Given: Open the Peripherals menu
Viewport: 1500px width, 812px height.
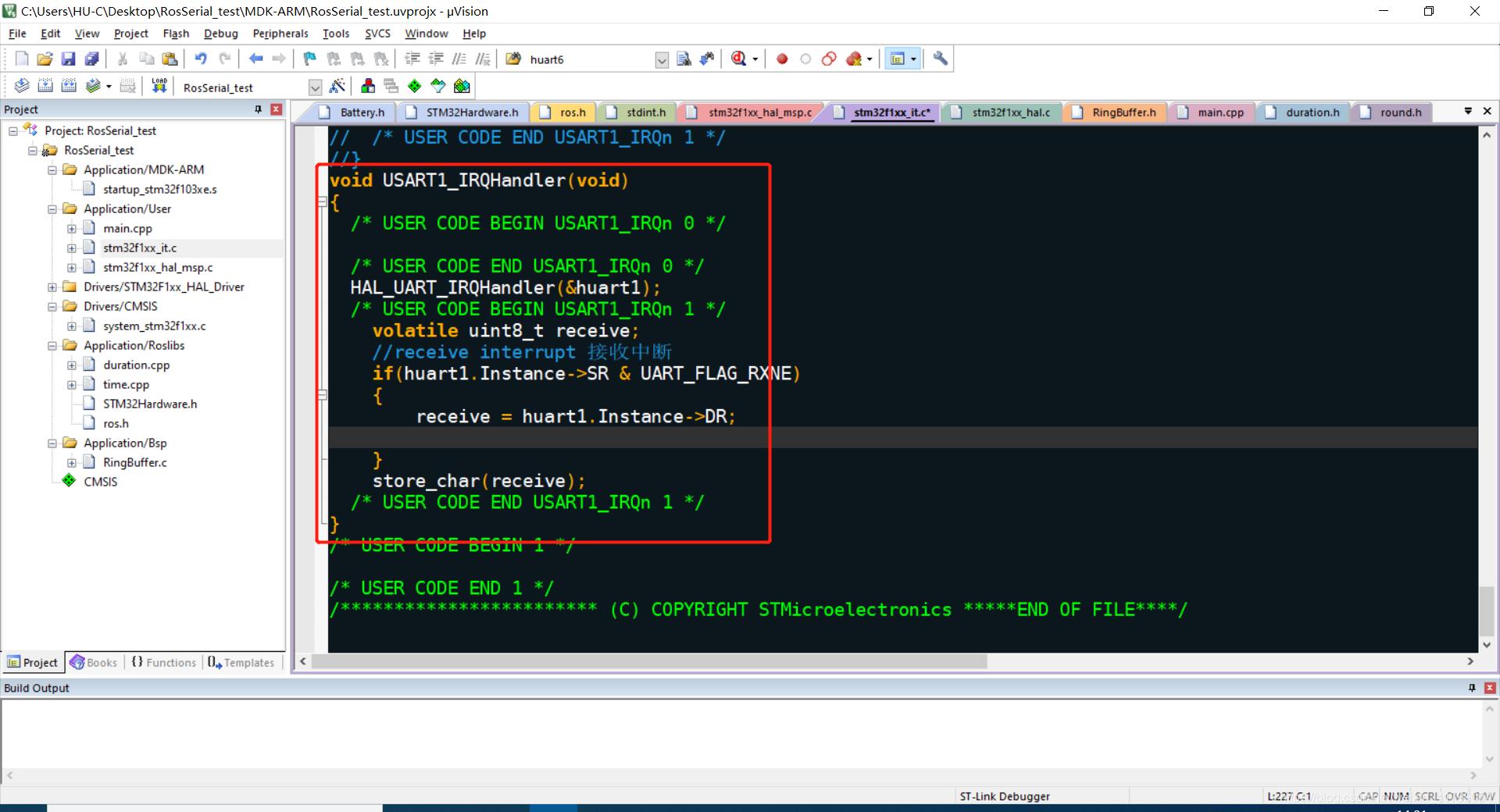Looking at the screenshot, I should [280, 34].
